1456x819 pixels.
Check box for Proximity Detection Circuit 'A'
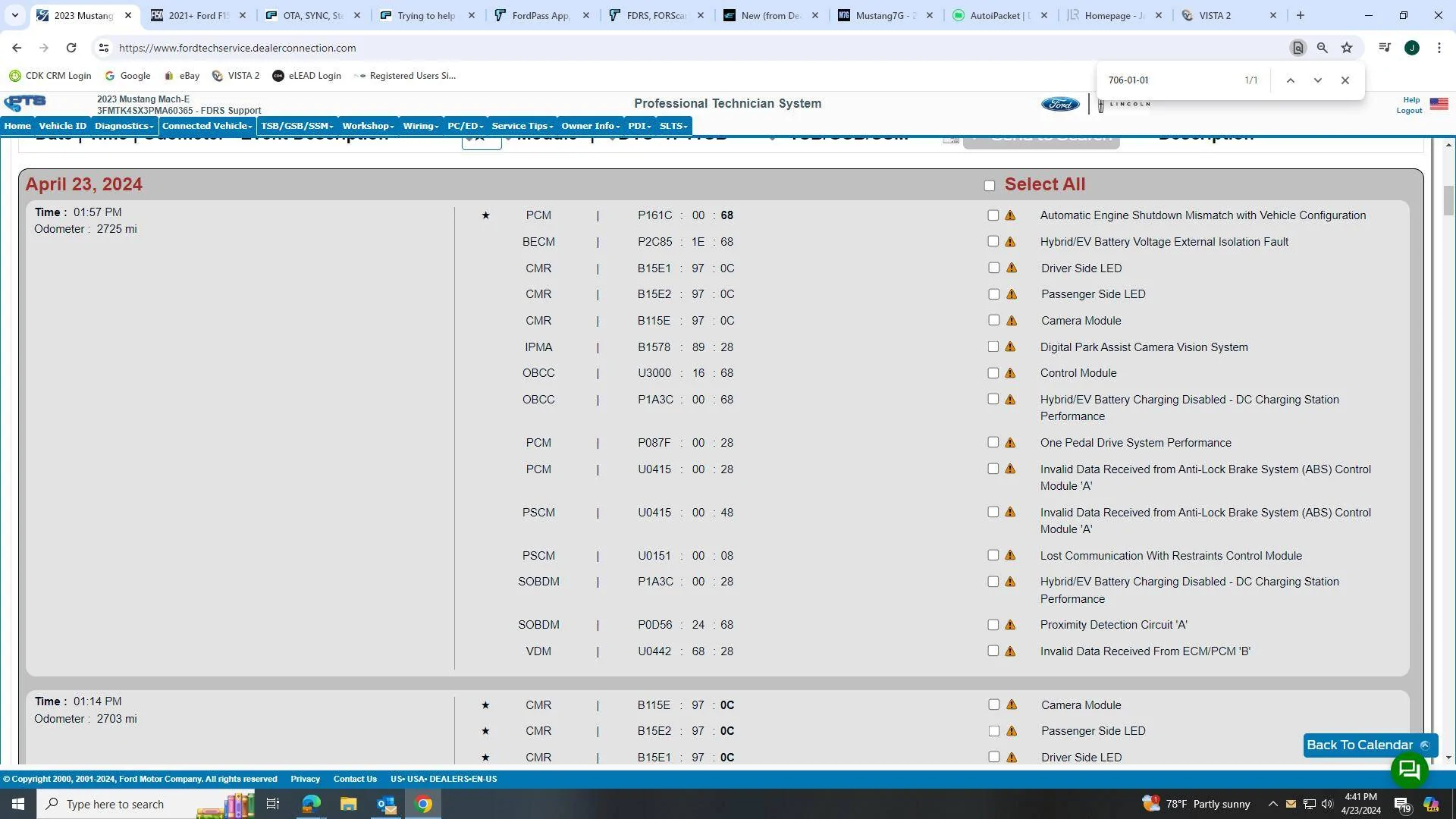pos(993,625)
